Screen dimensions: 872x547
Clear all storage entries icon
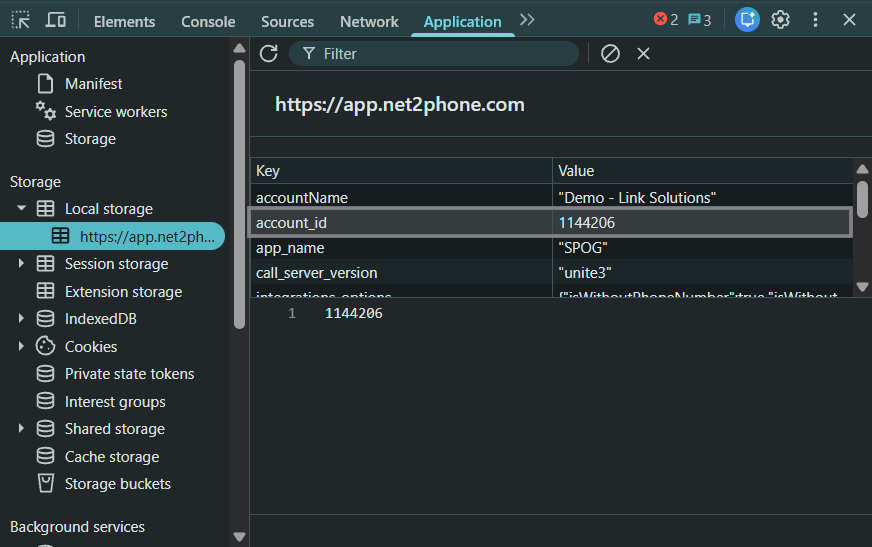point(610,53)
